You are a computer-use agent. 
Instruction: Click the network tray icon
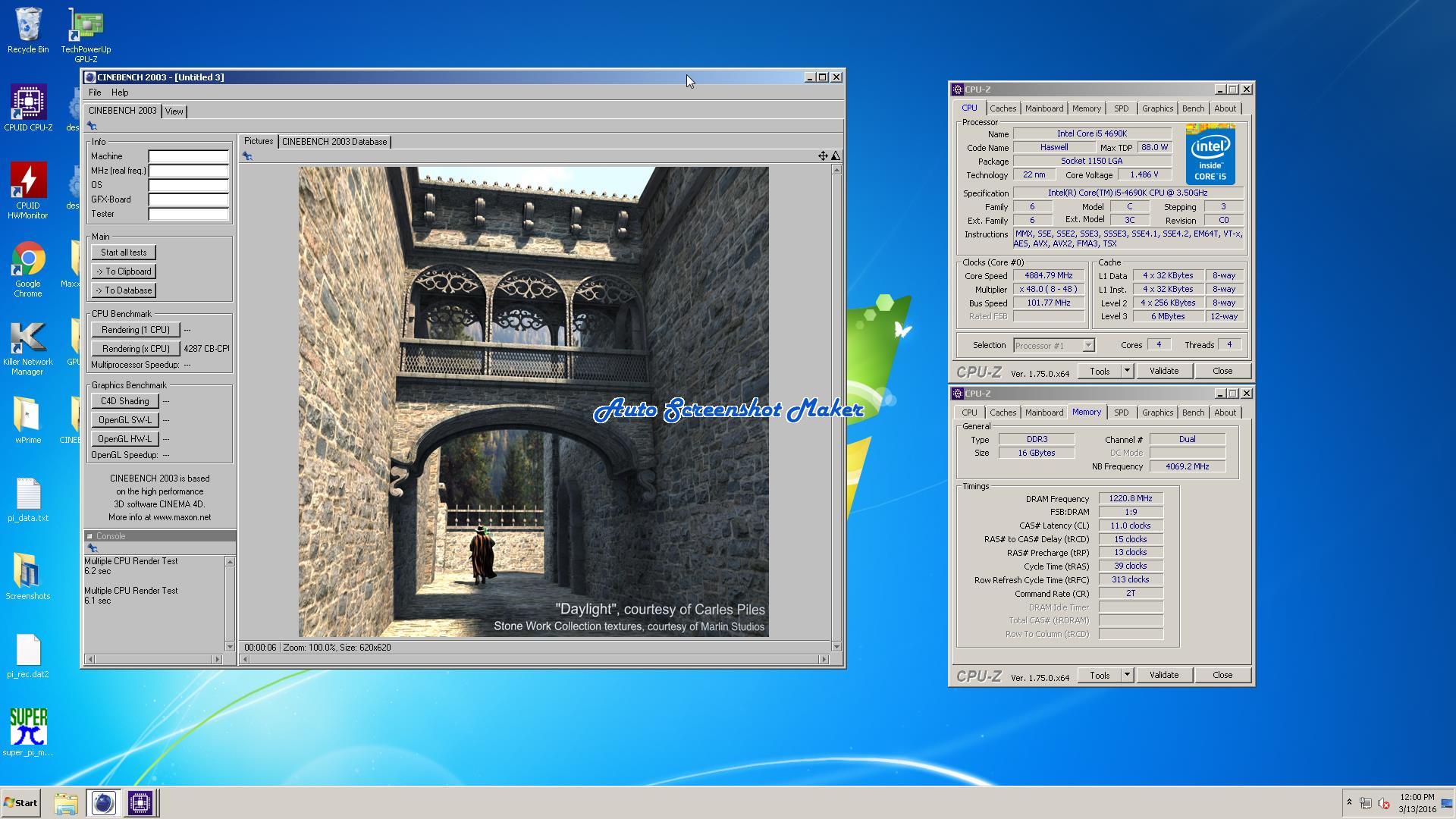[x=1365, y=803]
